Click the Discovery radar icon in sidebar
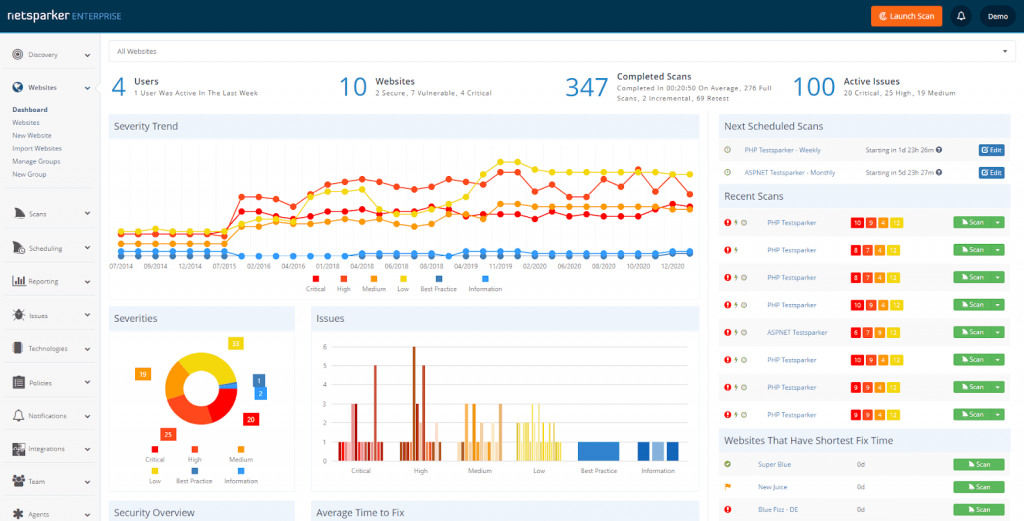 tap(18, 54)
